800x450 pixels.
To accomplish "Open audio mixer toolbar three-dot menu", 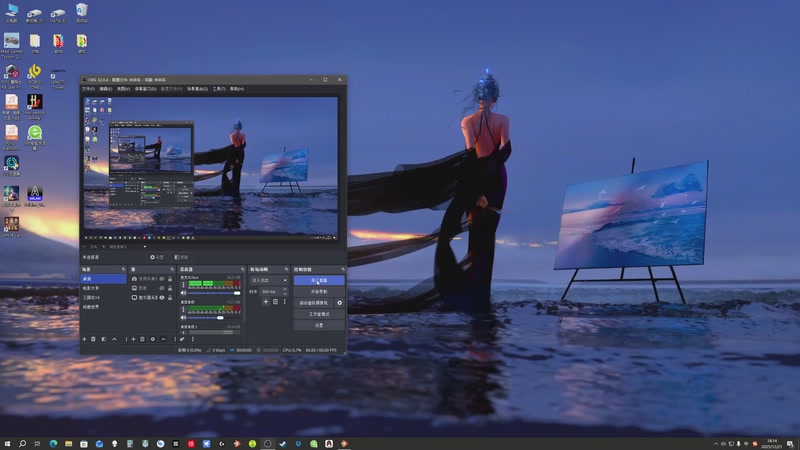I will click(192, 339).
